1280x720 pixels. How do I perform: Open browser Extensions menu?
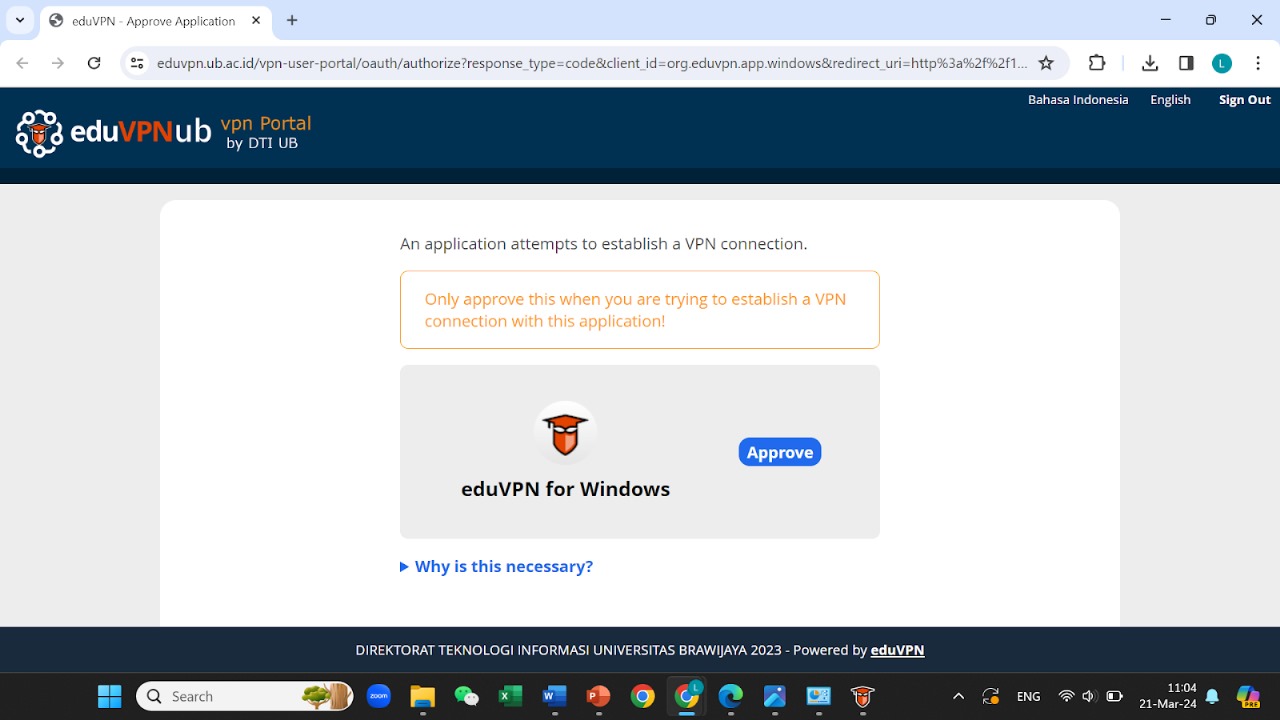click(1097, 63)
